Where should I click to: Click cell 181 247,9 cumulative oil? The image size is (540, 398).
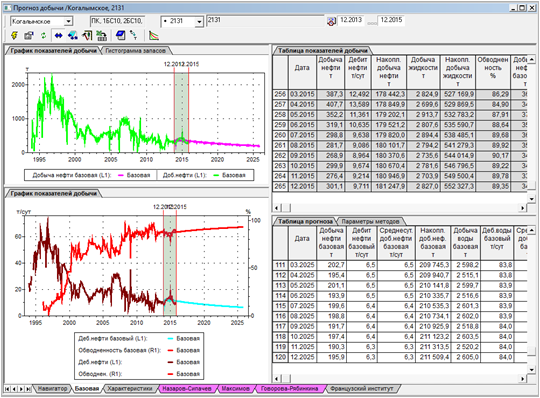point(389,186)
